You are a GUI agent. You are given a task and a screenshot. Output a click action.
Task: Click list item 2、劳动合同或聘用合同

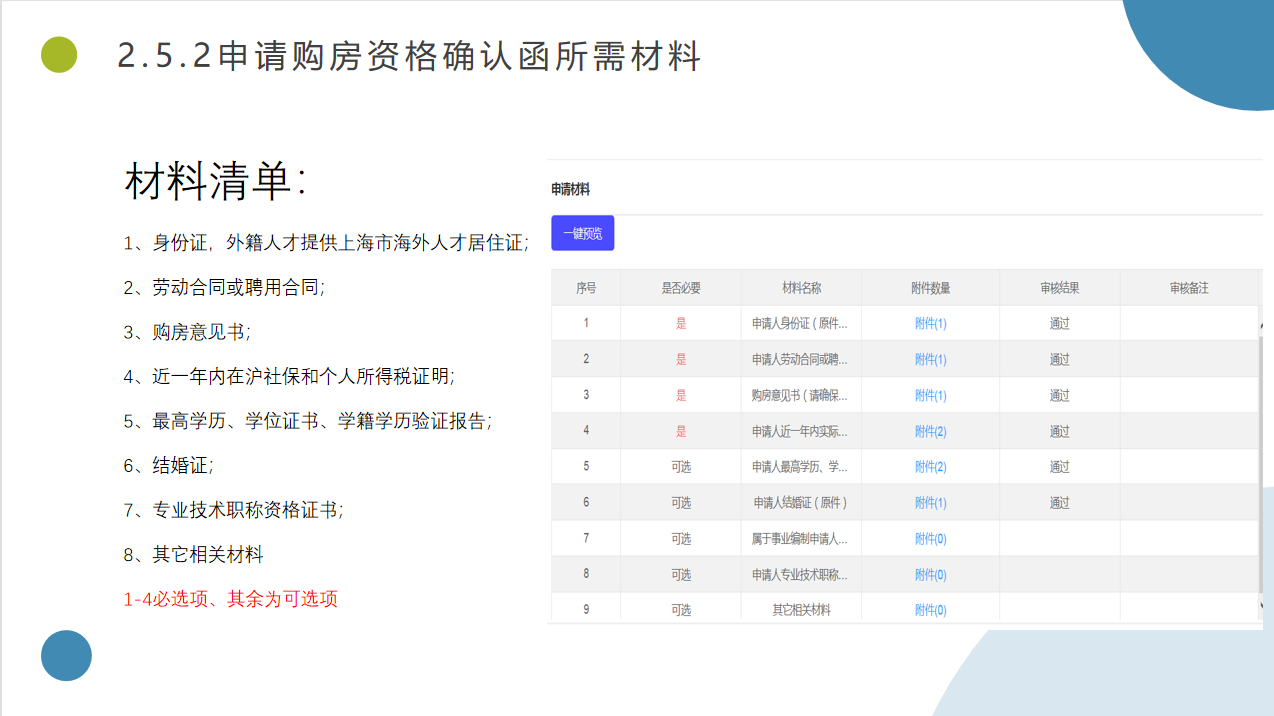(x=224, y=288)
